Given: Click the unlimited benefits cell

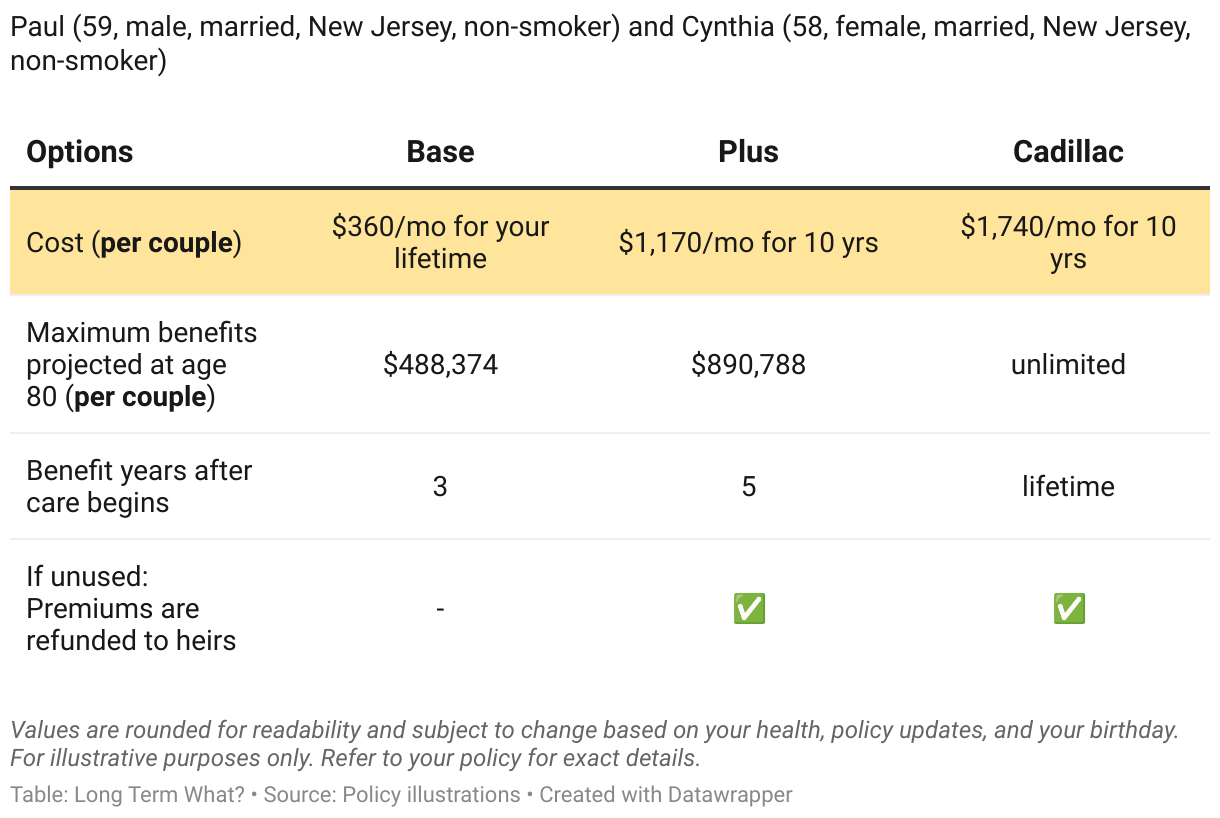Looking at the screenshot, I should tap(1068, 365).
